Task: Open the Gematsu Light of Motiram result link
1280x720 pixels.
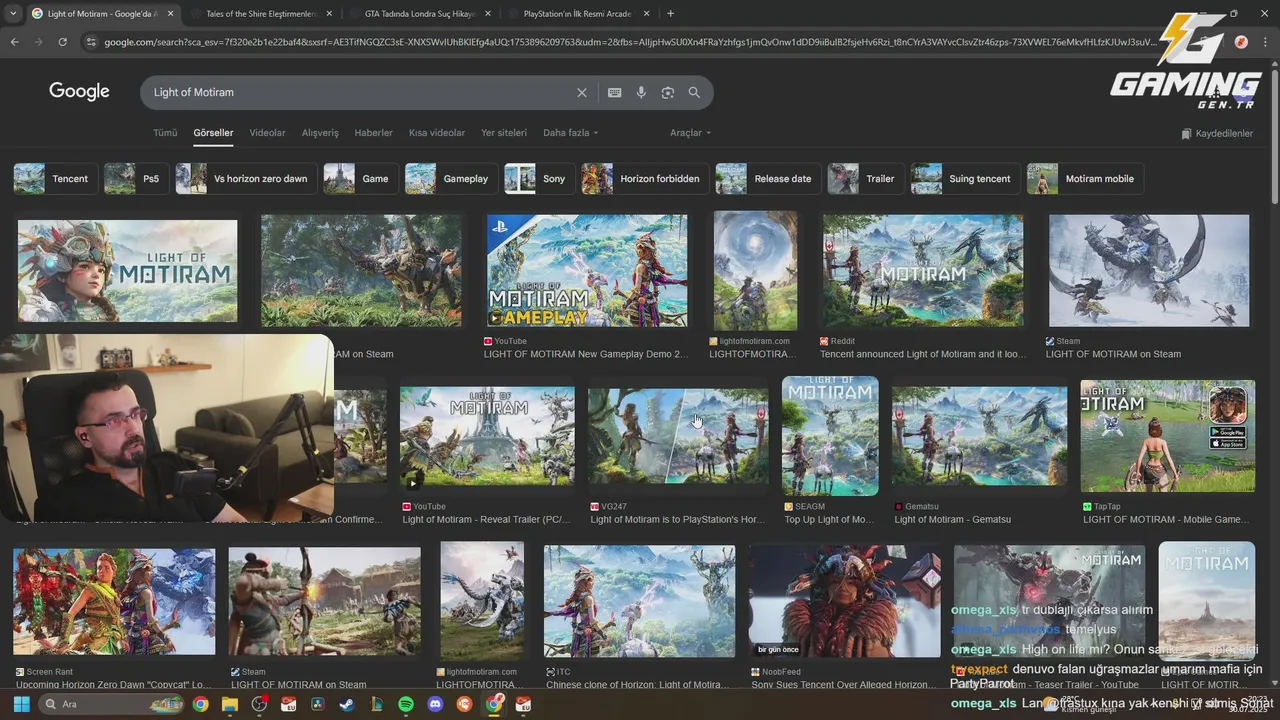Action: coord(952,519)
